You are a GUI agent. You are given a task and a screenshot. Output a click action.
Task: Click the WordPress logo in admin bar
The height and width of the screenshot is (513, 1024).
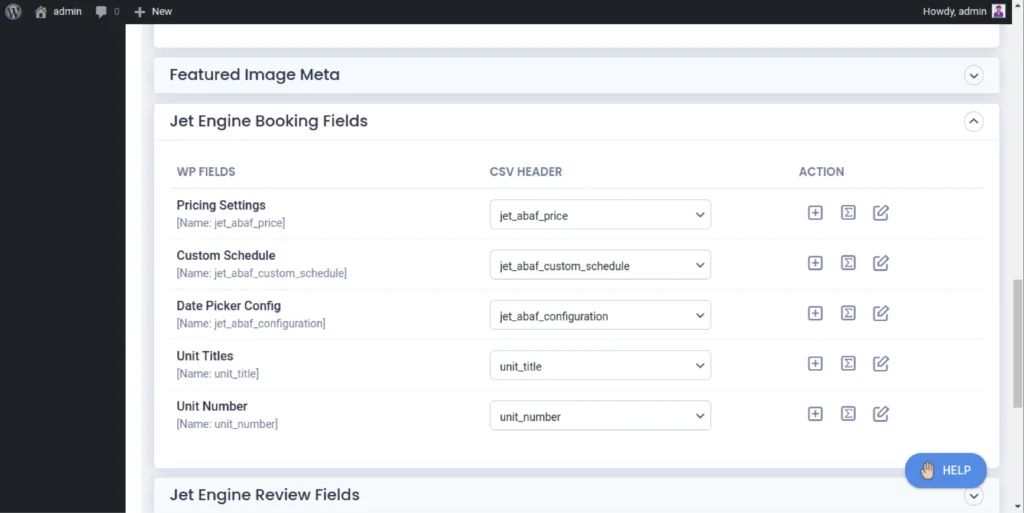pos(13,12)
